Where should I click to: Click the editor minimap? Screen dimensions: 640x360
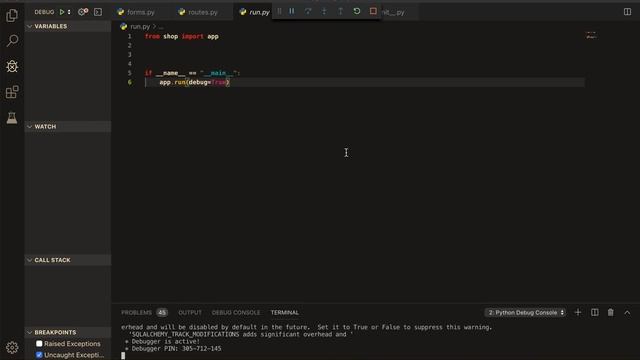click(x=591, y=36)
